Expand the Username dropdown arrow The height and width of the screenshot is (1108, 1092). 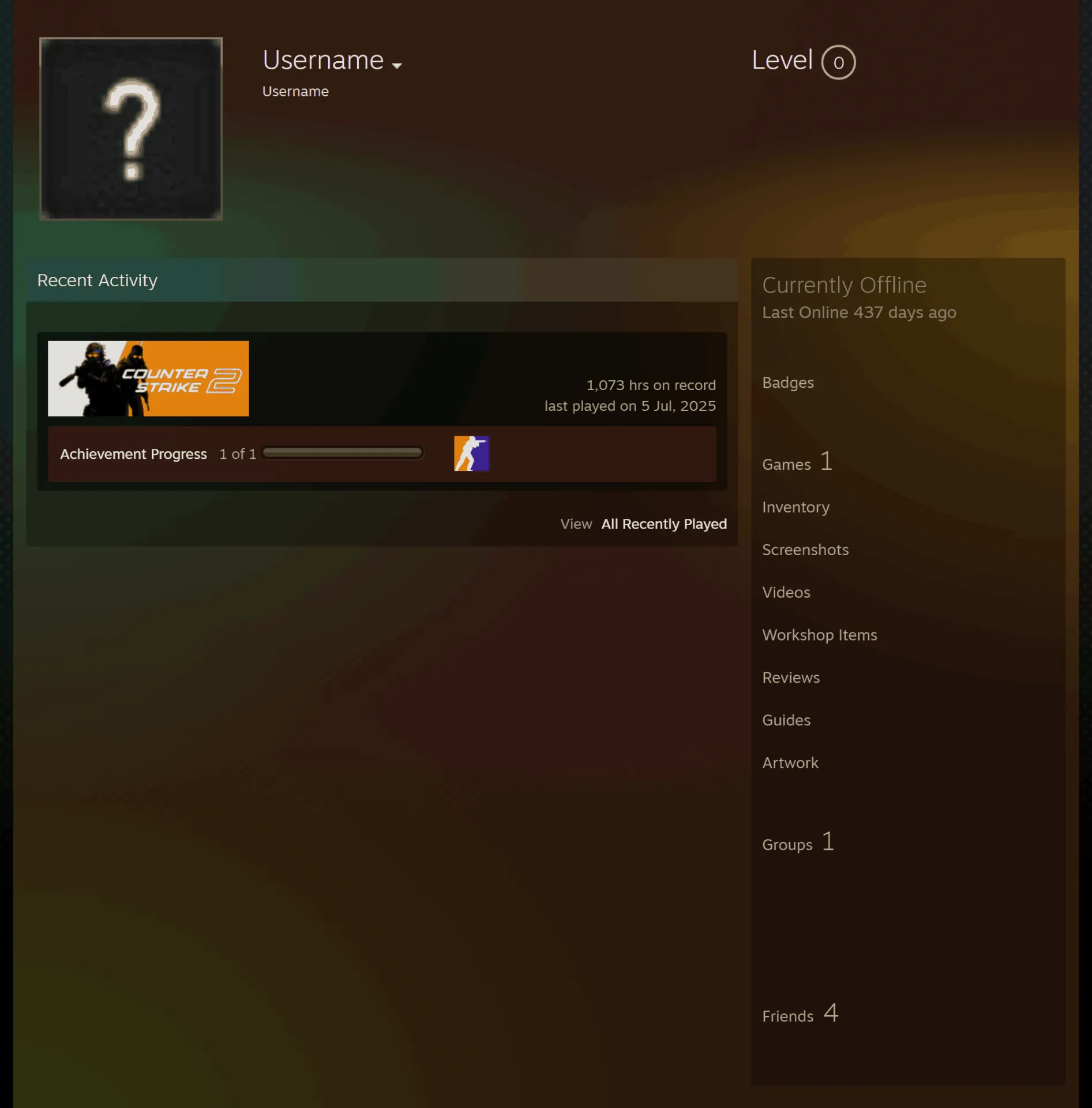click(397, 66)
